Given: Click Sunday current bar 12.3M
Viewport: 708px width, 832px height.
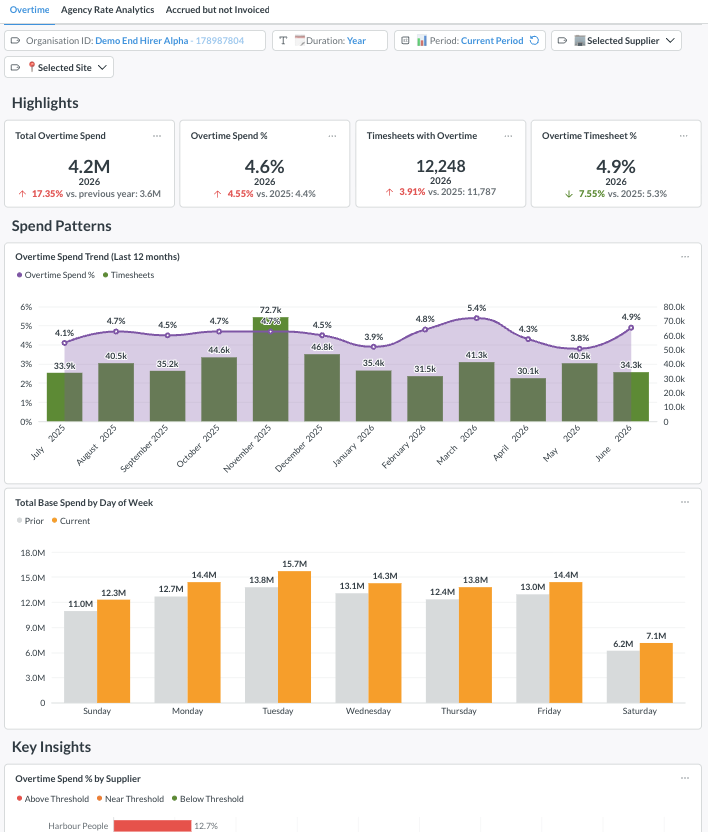Looking at the screenshot, I should 114,651.
